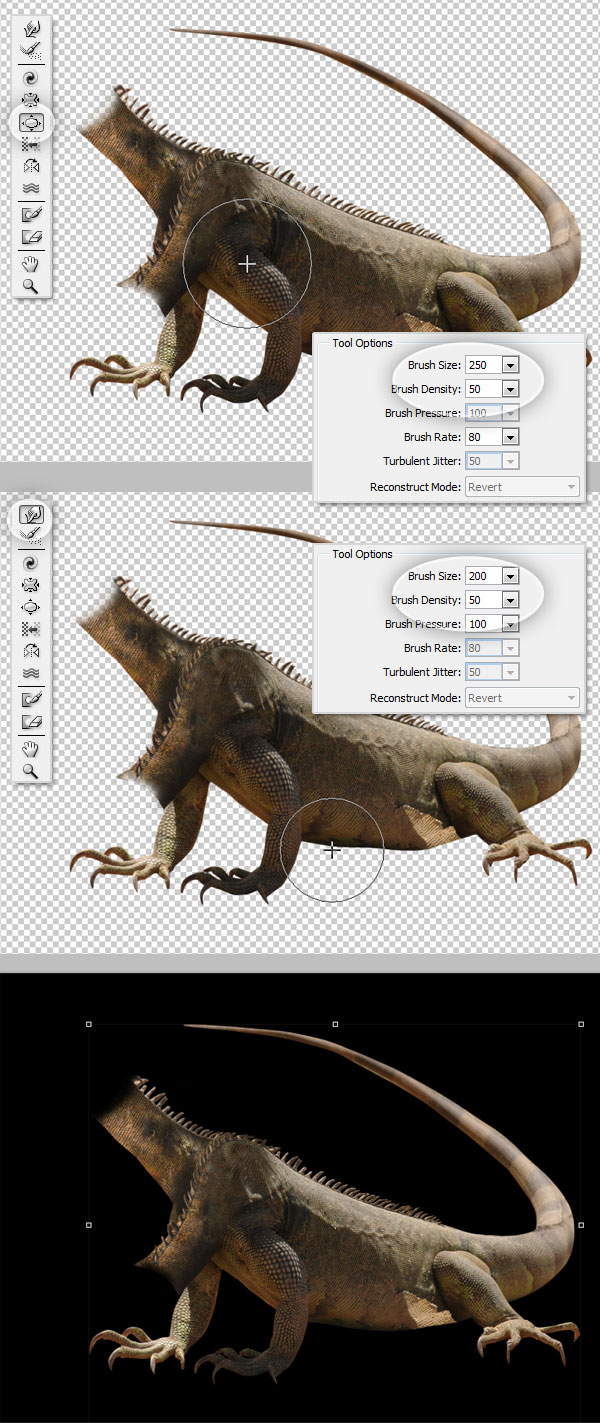Open Brush Density dropdown in Brush Size 200 panel
600x1423 pixels.
tap(511, 600)
